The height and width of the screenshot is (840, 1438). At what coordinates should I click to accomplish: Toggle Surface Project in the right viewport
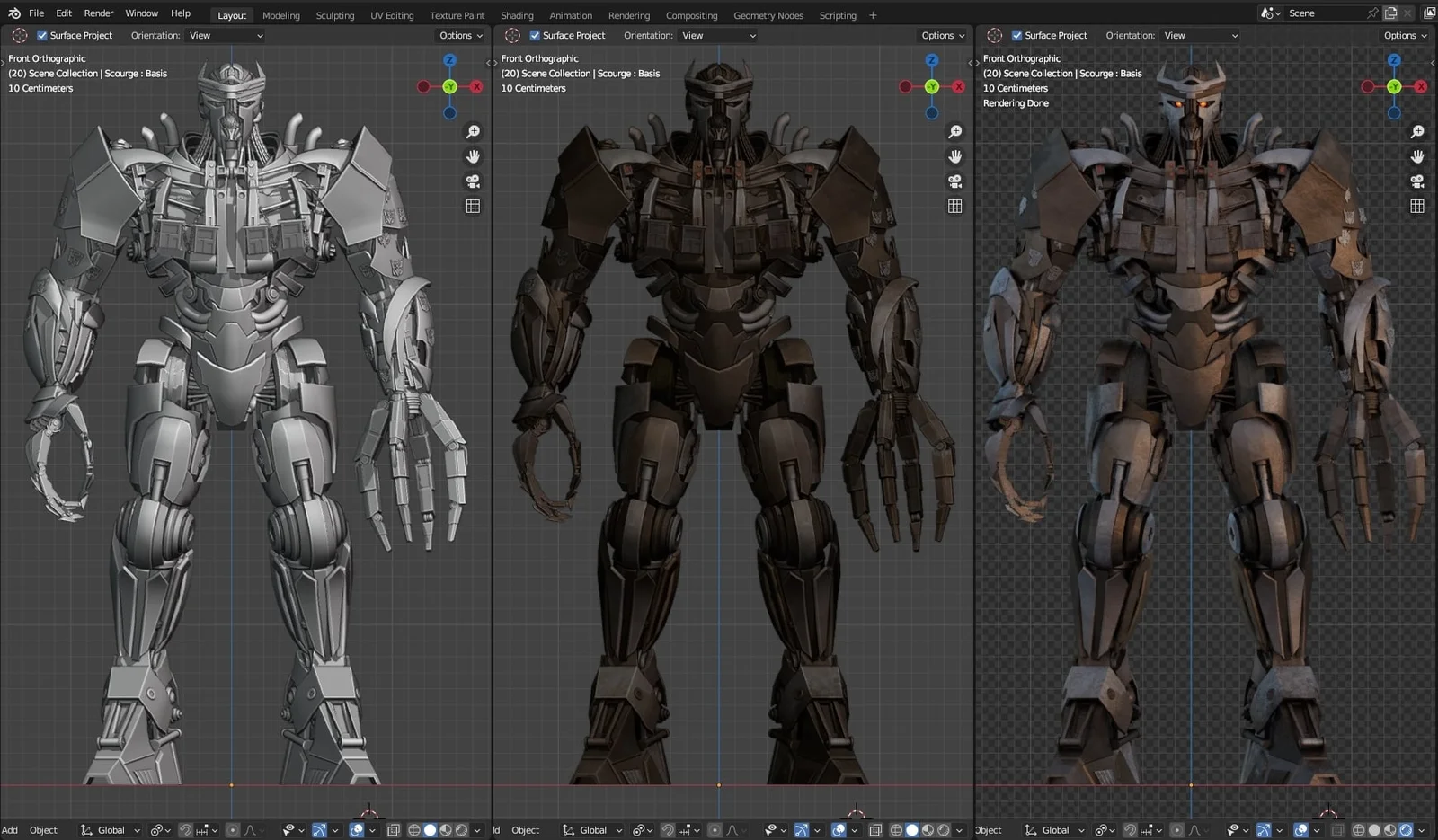tap(1016, 35)
